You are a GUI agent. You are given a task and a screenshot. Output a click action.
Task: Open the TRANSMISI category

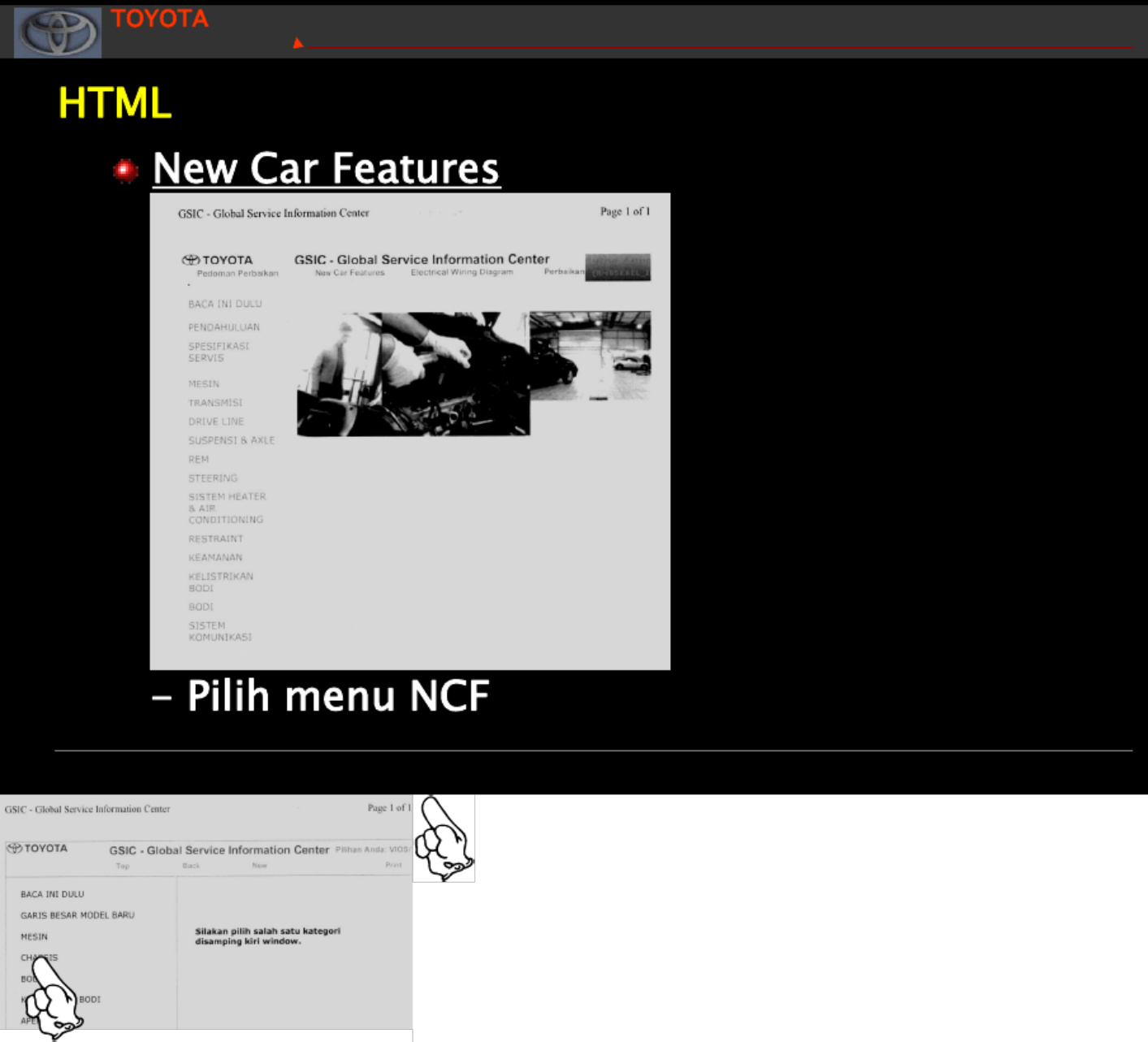point(215,403)
